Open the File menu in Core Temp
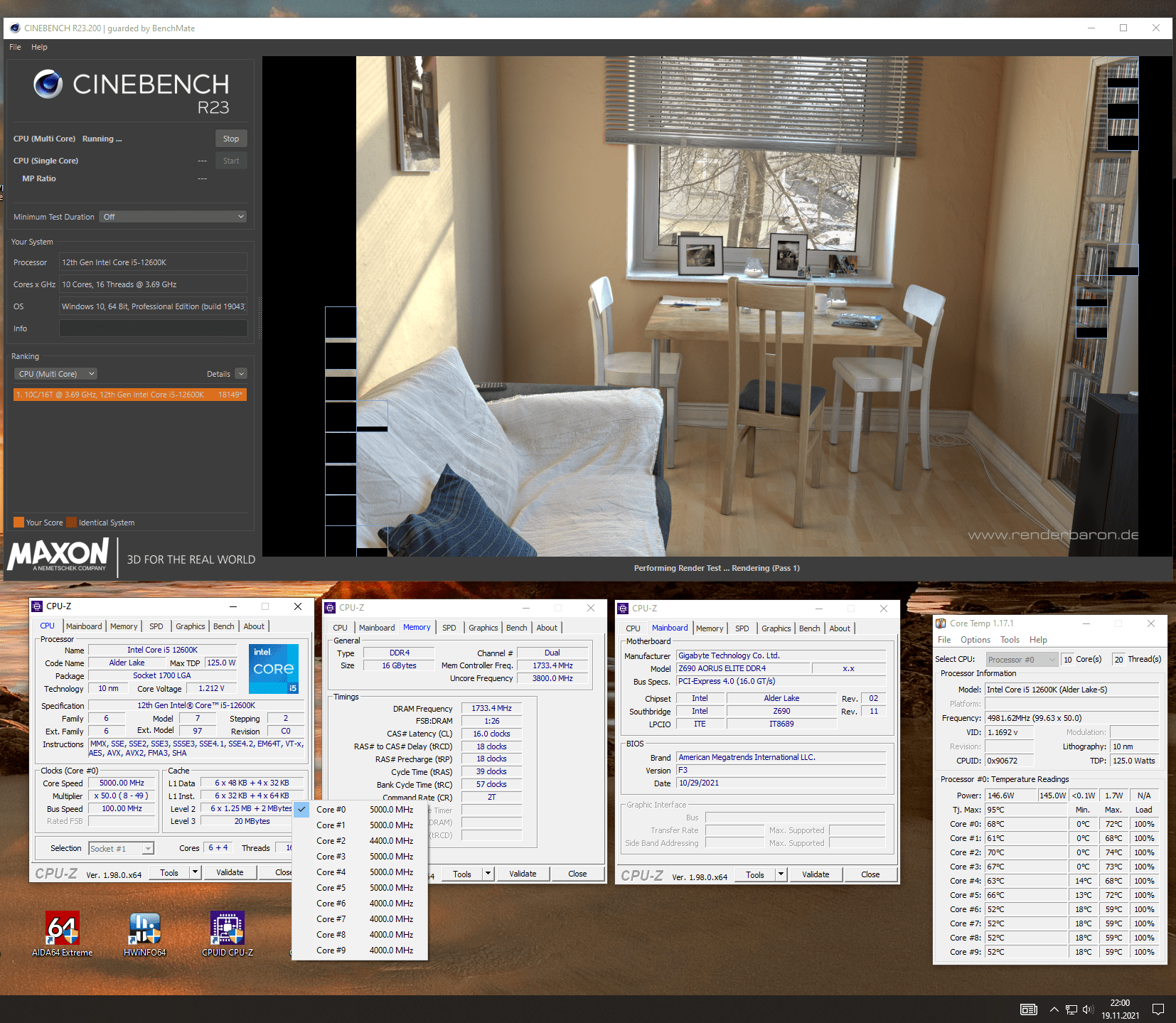The image size is (1176, 1023). click(x=944, y=640)
